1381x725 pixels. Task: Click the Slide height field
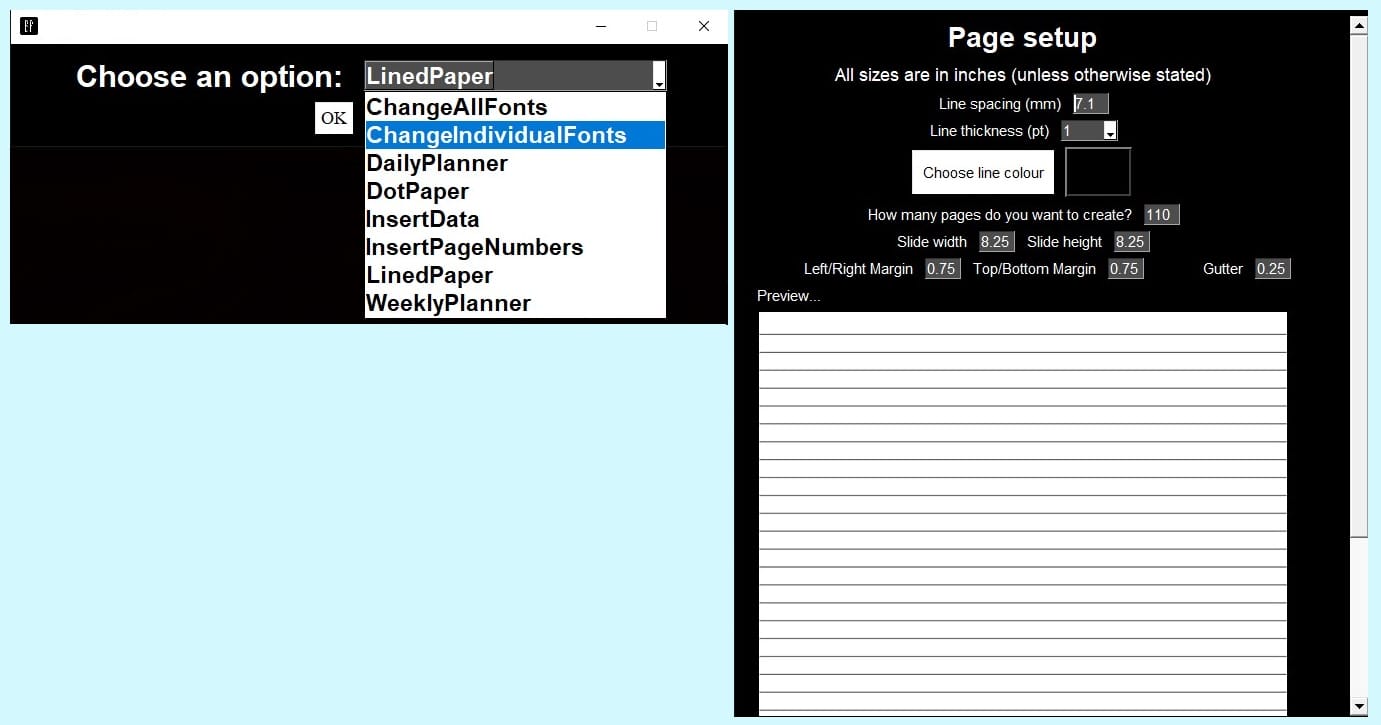point(1131,242)
